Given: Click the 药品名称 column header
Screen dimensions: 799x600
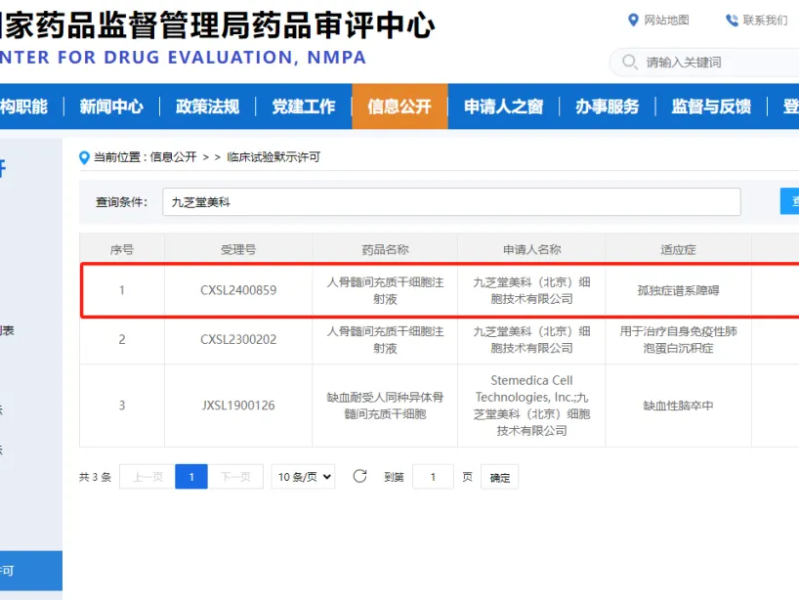Looking at the screenshot, I should 385,250.
